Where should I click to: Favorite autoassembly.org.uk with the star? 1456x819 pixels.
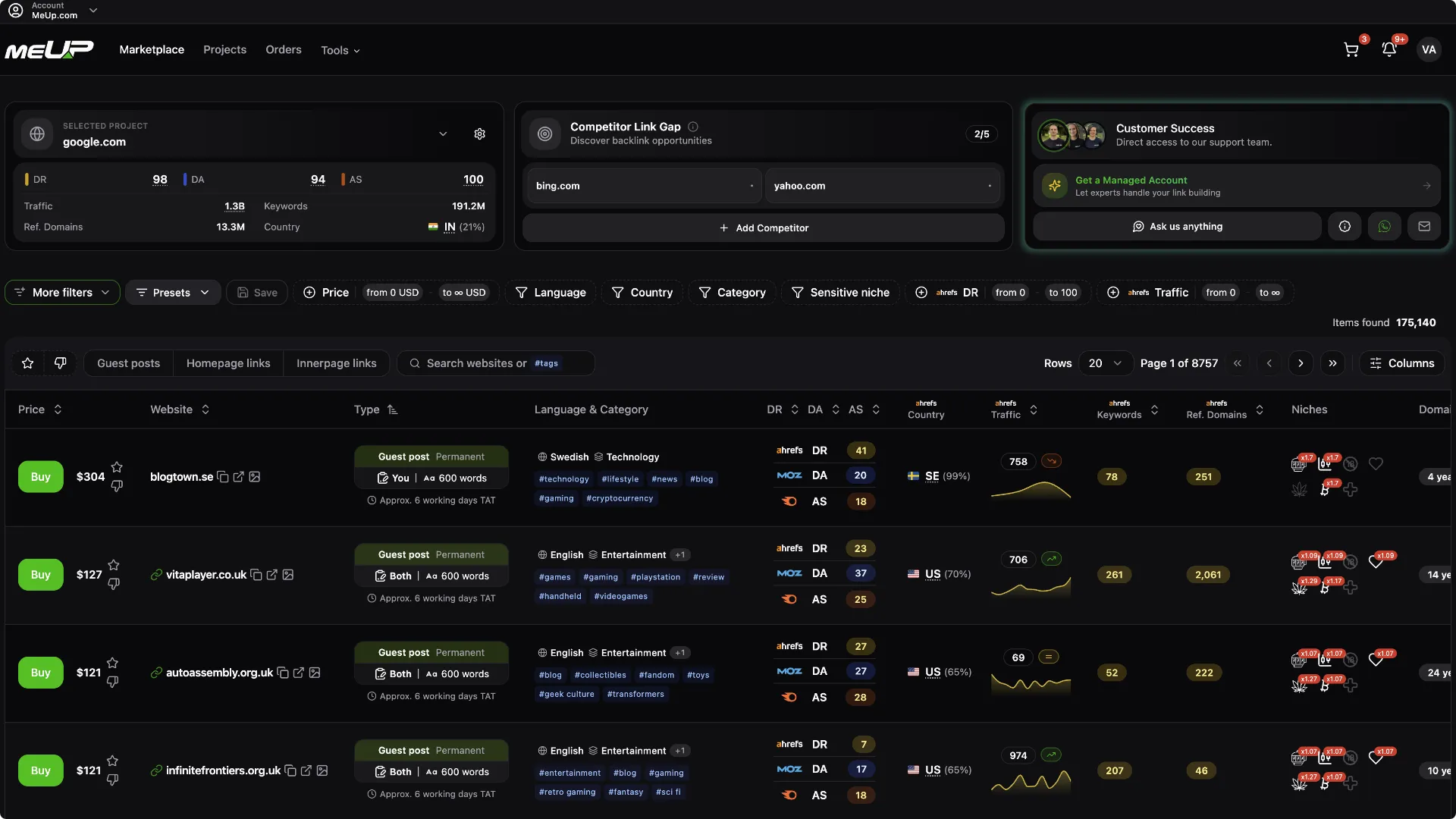pyautogui.click(x=112, y=663)
